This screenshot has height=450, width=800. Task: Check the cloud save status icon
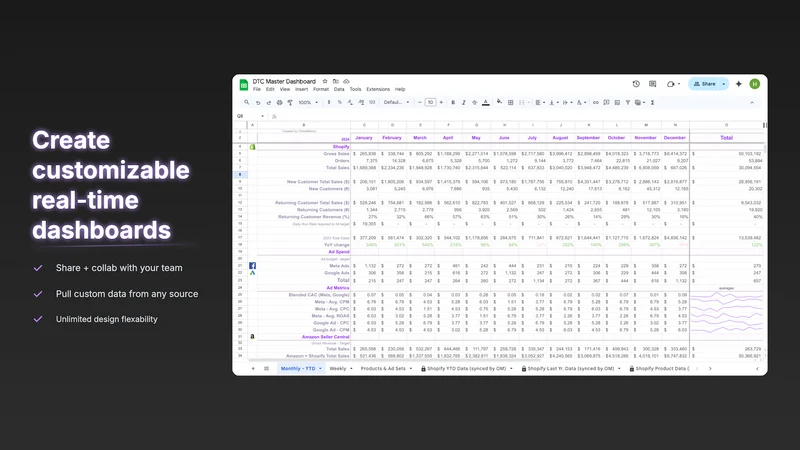point(346,81)
